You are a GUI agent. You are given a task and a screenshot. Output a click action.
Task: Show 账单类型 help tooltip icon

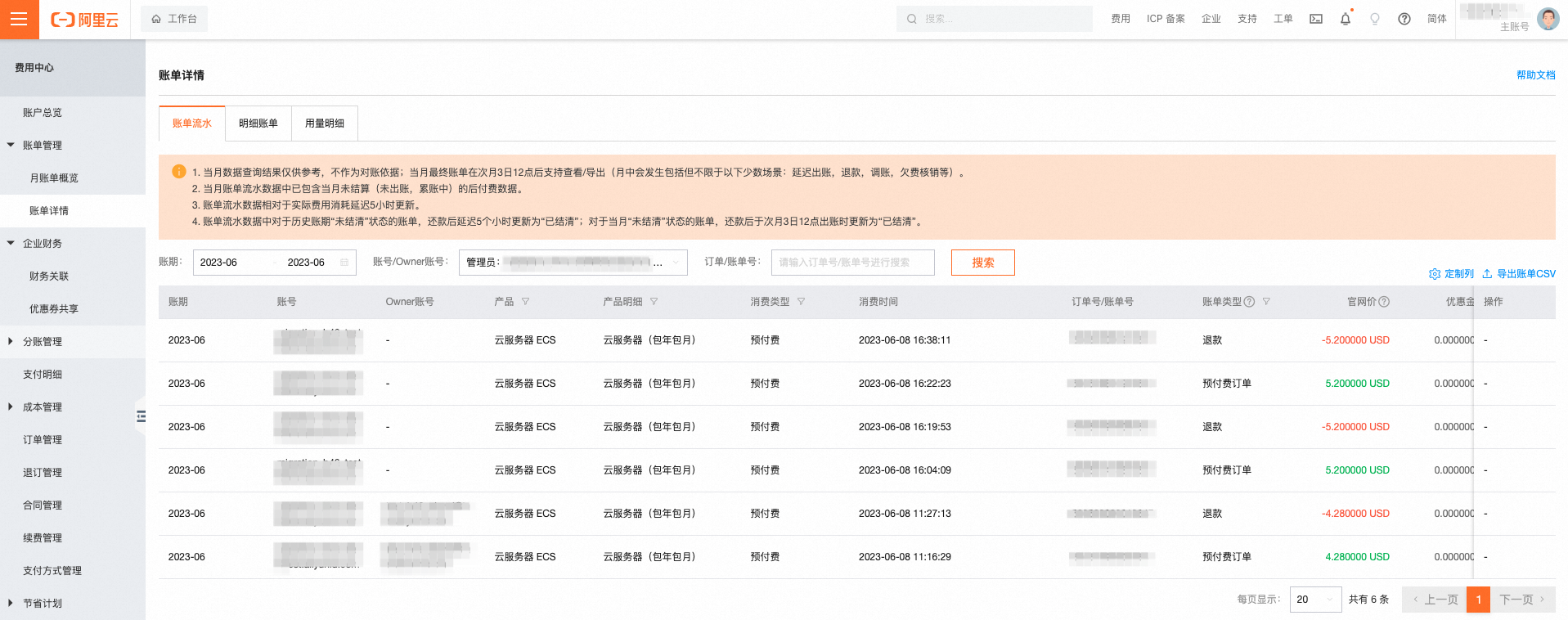1249,302
